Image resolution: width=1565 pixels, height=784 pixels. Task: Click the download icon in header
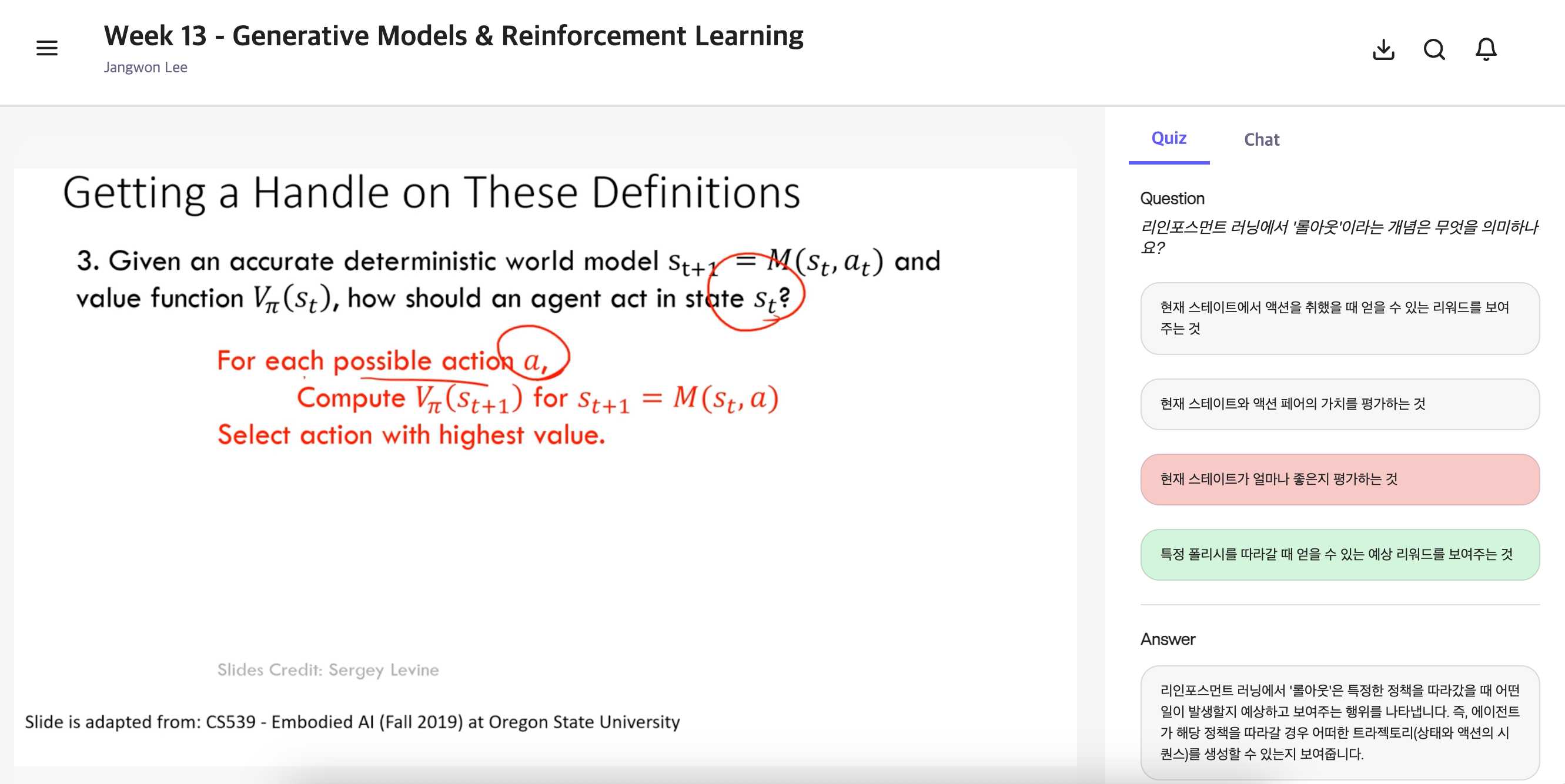tap(1383, 49)
